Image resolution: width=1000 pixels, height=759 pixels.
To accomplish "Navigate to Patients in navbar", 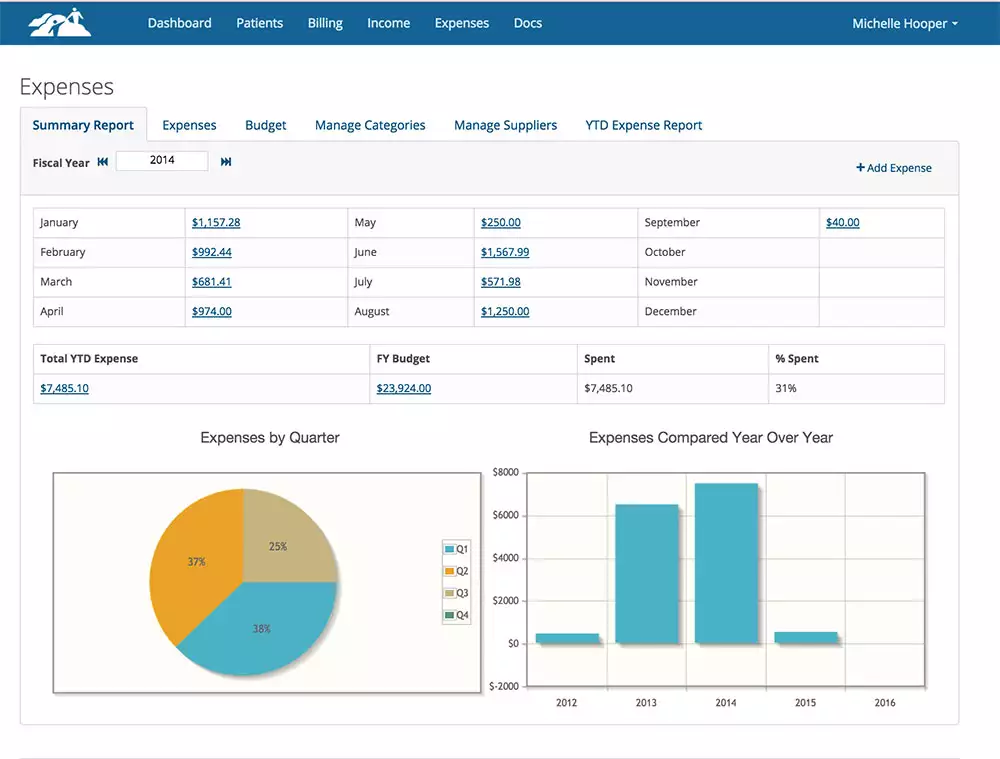I will (x=259, y=23).
